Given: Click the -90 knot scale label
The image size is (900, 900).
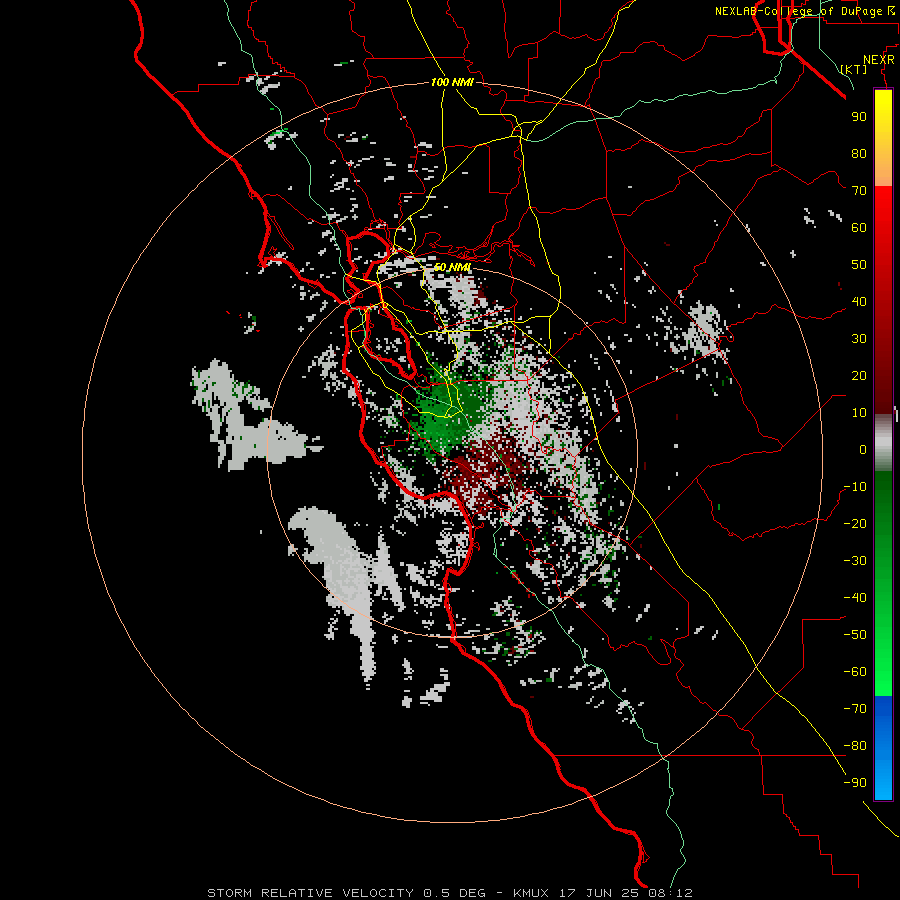Looking at the screenshot, I should [x=855, y=783].
